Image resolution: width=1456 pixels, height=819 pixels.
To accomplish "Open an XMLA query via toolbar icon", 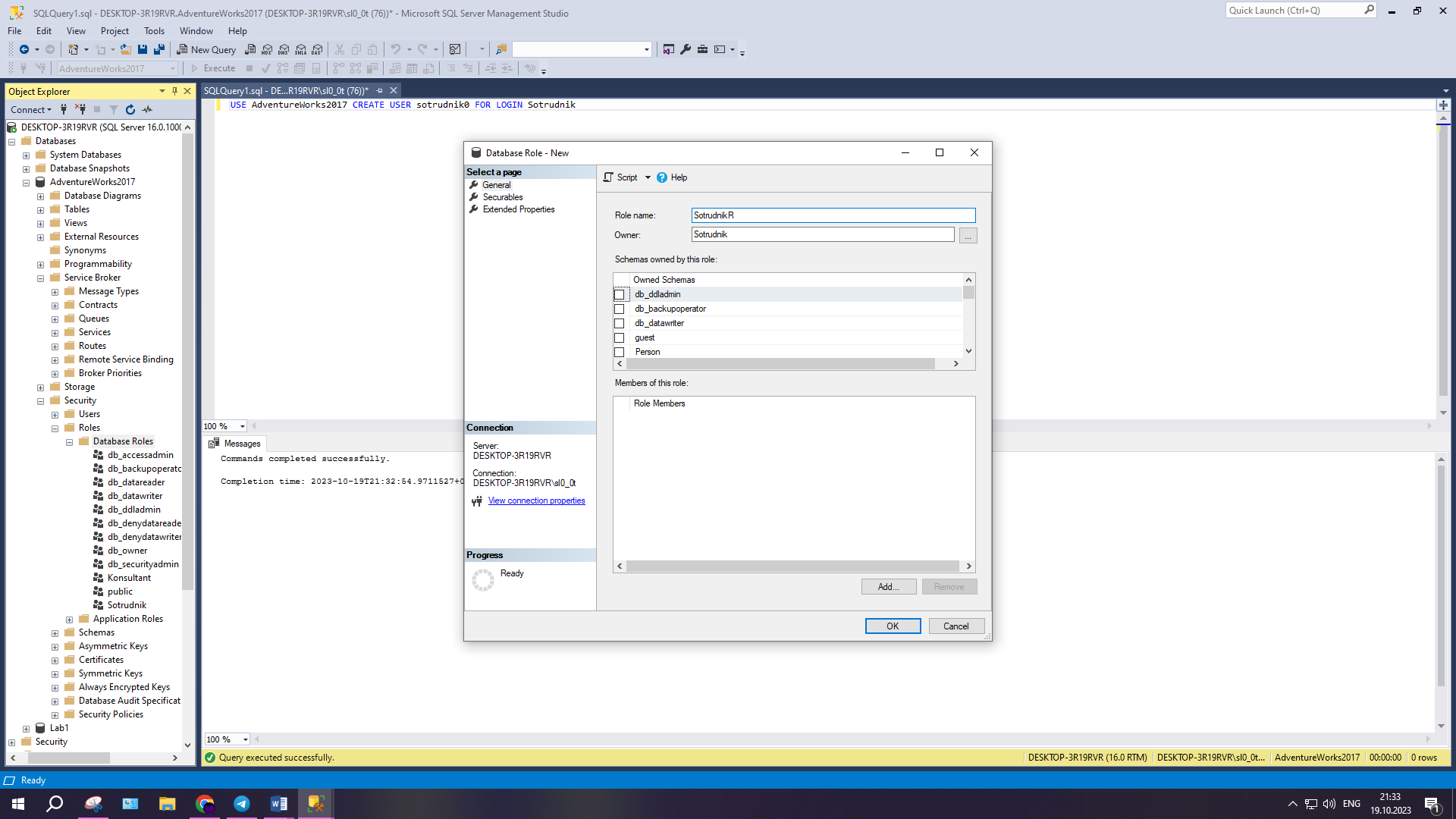I will click(x=301, y=49).
